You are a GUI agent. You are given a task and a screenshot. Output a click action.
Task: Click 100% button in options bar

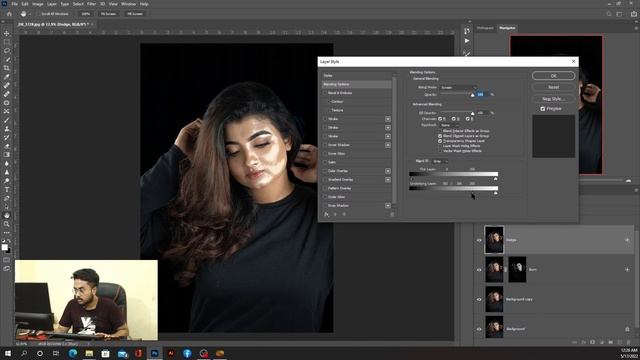click(x=85, y=14)
